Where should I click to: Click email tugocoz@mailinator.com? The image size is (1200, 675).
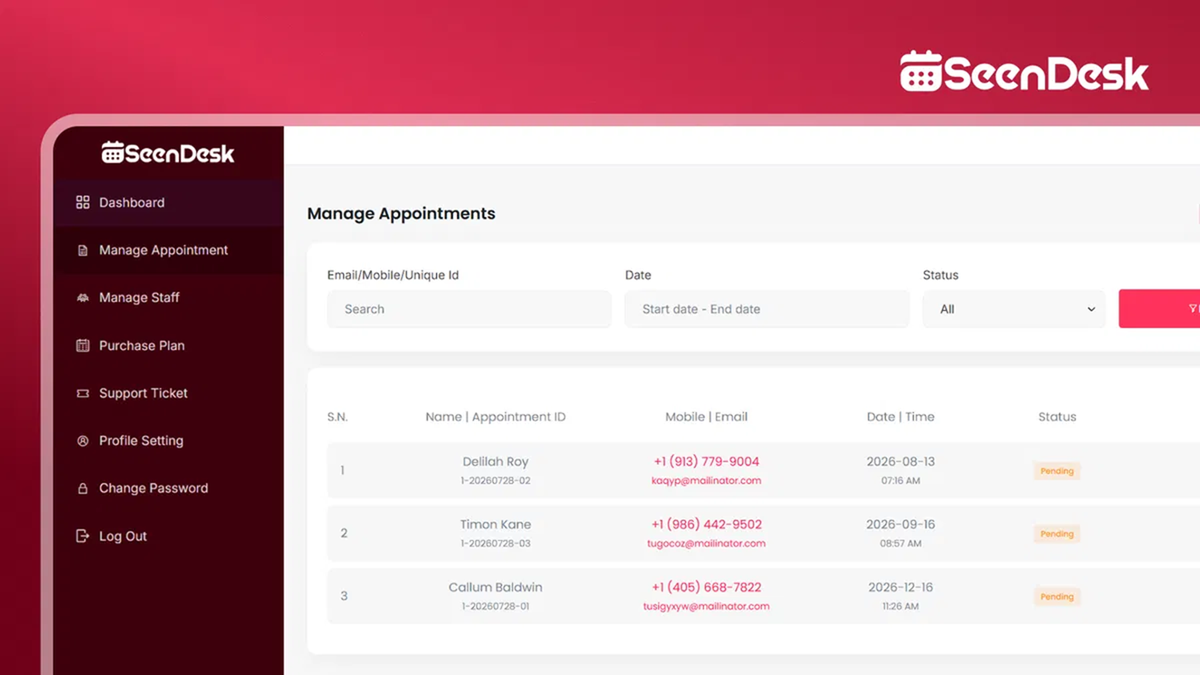(706, 544)
